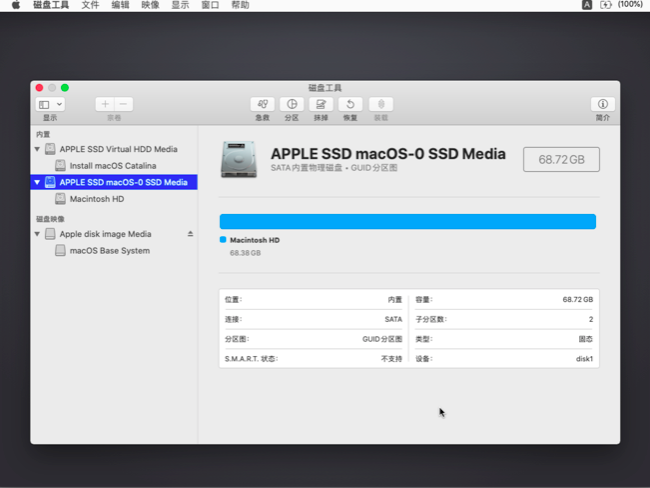
Task: Click the input method A icon in menu bar
Action: click(587, 5)
